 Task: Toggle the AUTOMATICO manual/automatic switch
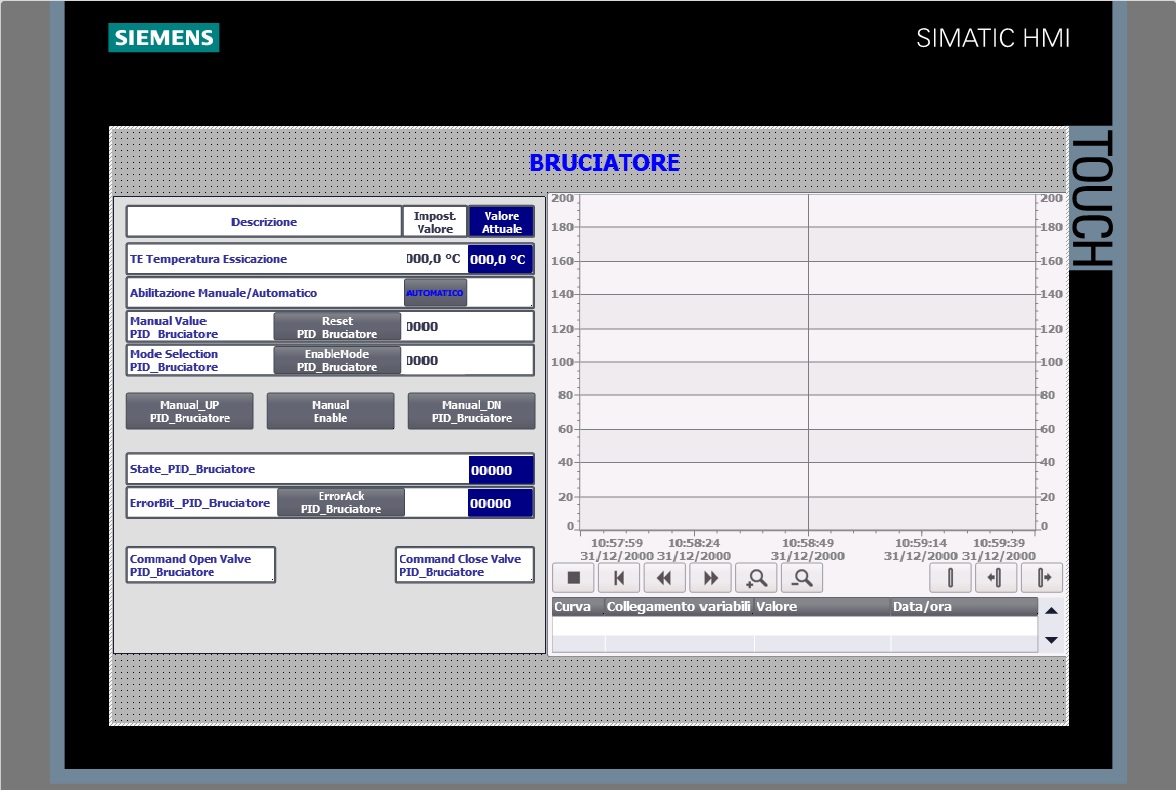coord(435,293)
